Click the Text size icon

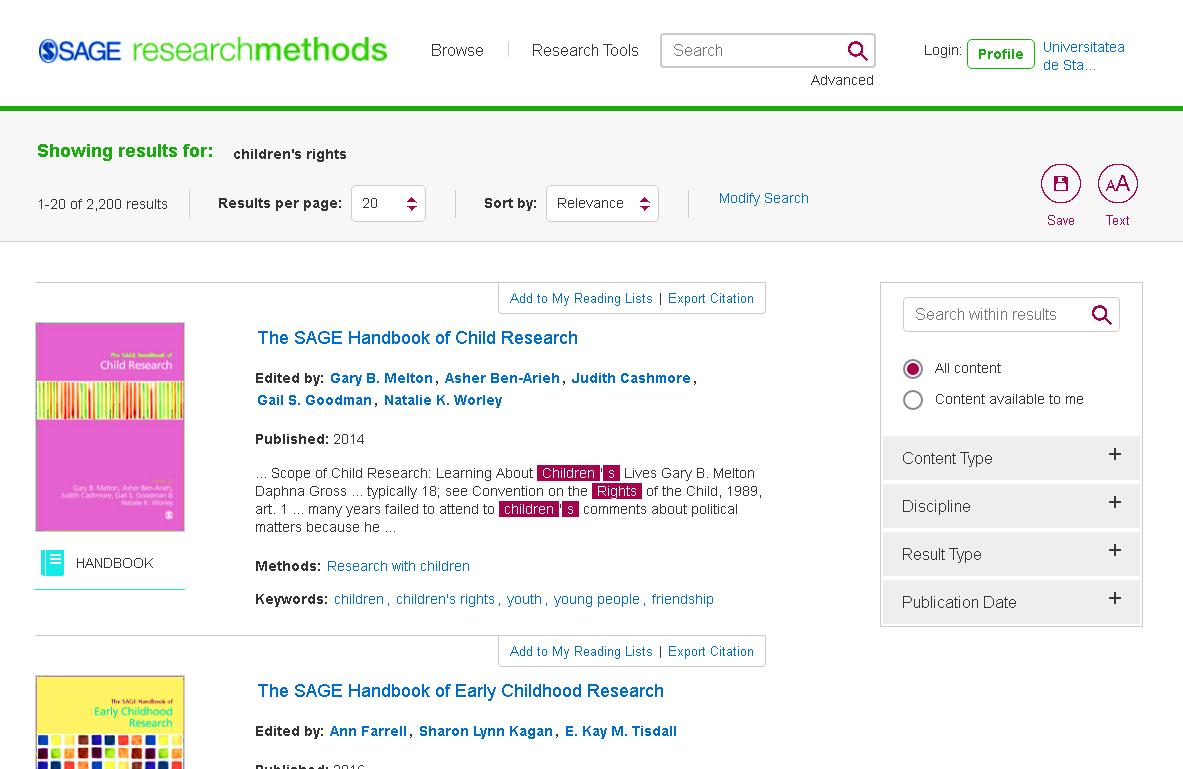(1117, 183)
